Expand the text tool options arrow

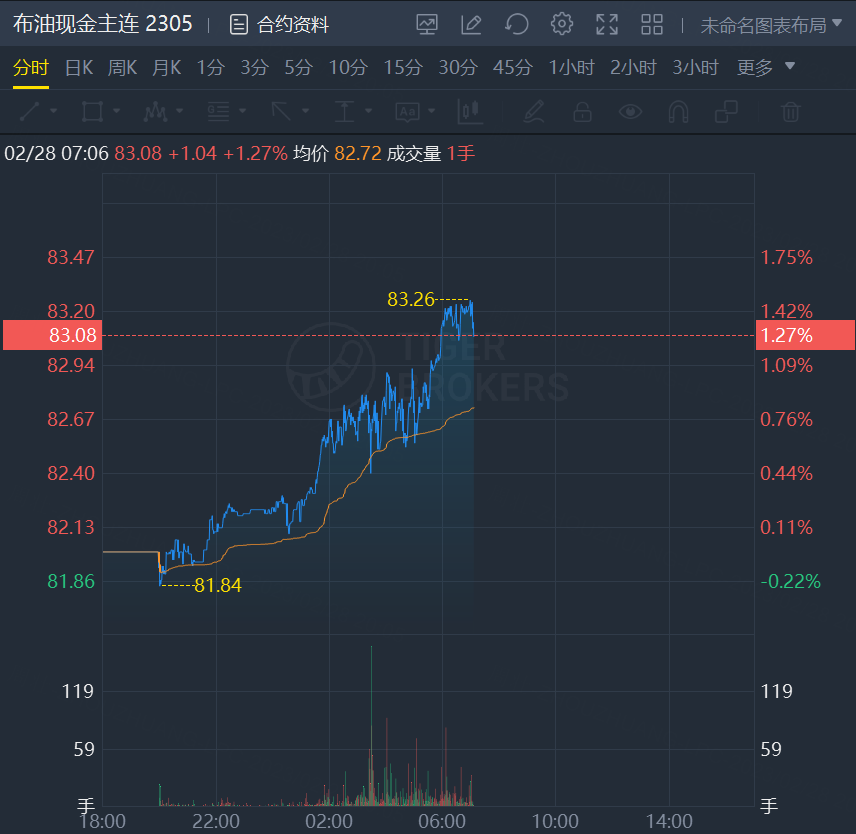pos(432,111)
